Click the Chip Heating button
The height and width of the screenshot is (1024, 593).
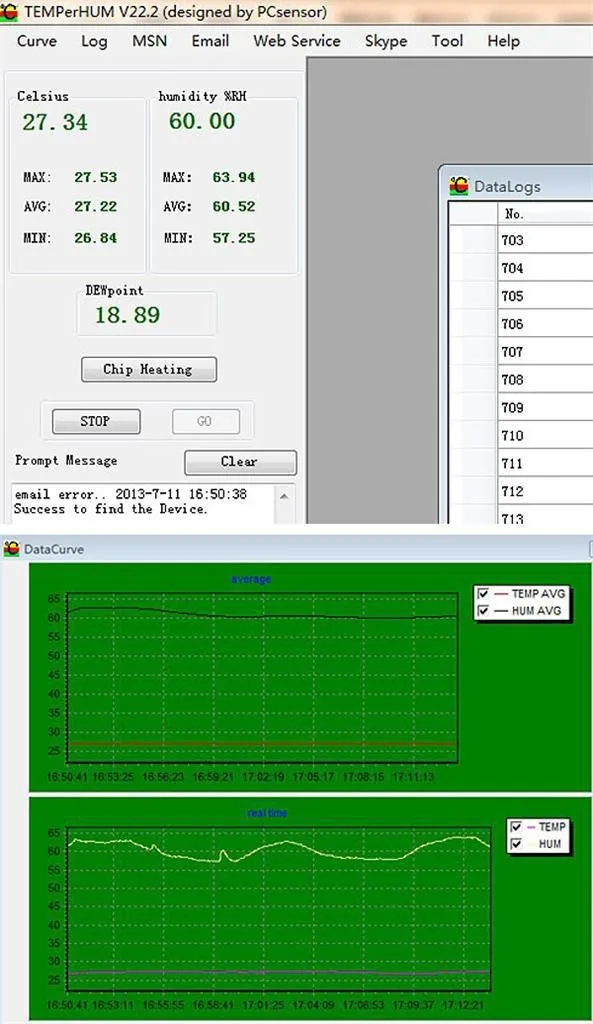(x=149, y=370)
